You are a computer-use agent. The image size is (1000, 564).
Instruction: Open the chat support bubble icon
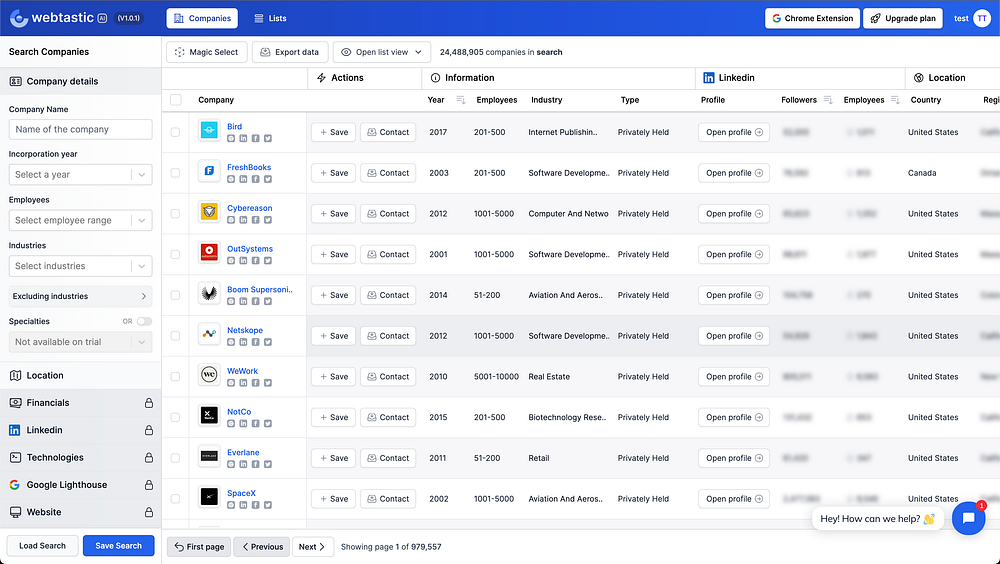(x=968, y=518)
